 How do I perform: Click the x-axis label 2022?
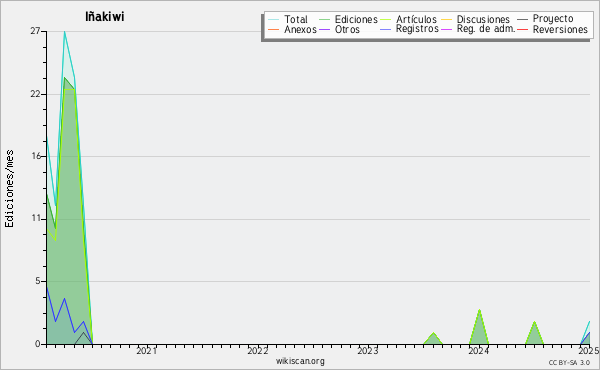[x=258, y=351]
